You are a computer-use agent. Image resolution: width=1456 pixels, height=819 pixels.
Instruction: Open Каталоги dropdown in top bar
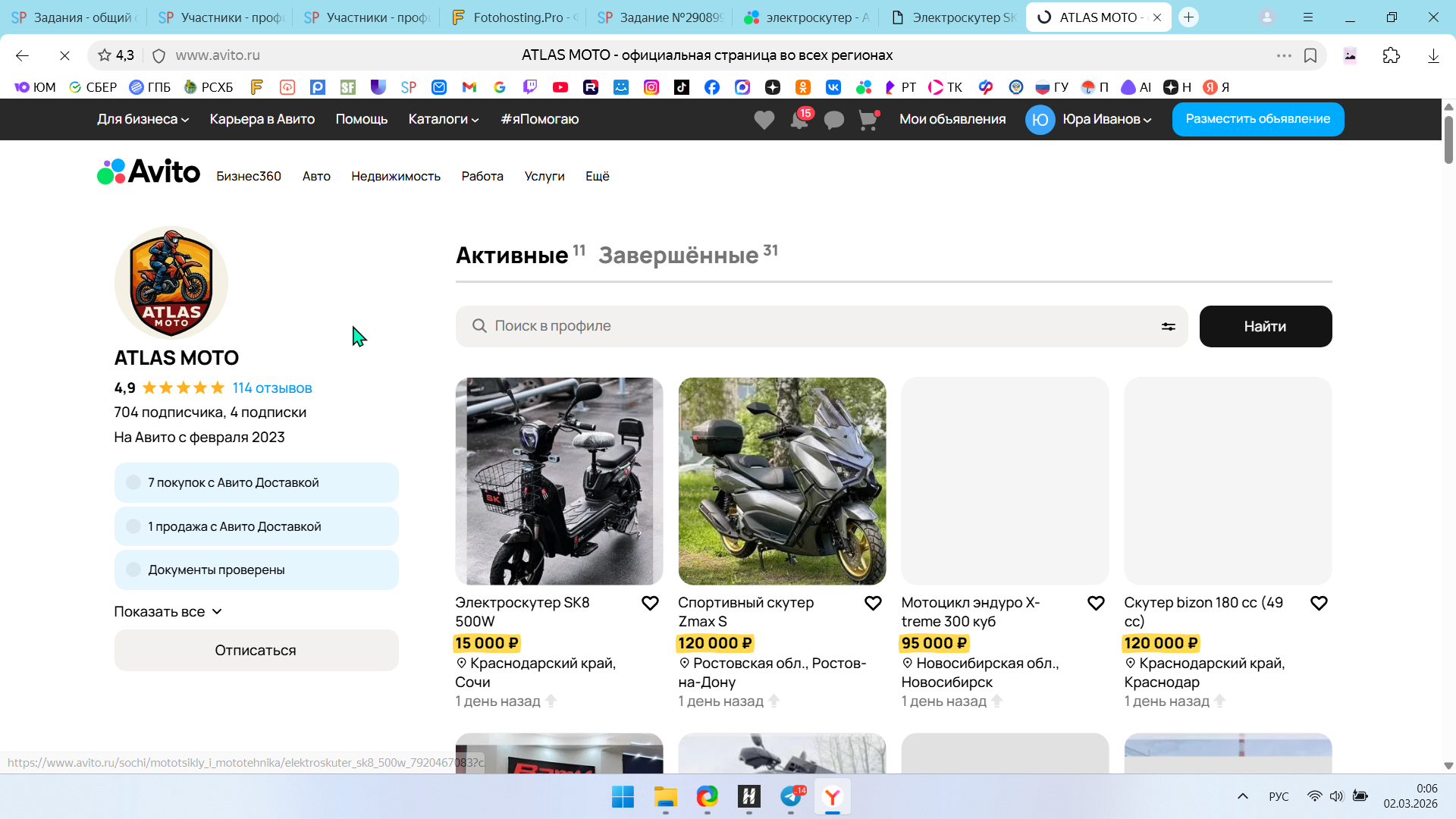[x=444, y=119]
